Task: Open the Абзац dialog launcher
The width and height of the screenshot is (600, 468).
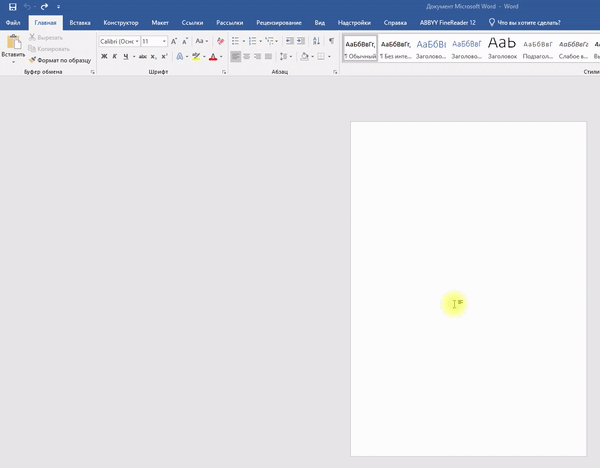Action: [x=335, y=72]
